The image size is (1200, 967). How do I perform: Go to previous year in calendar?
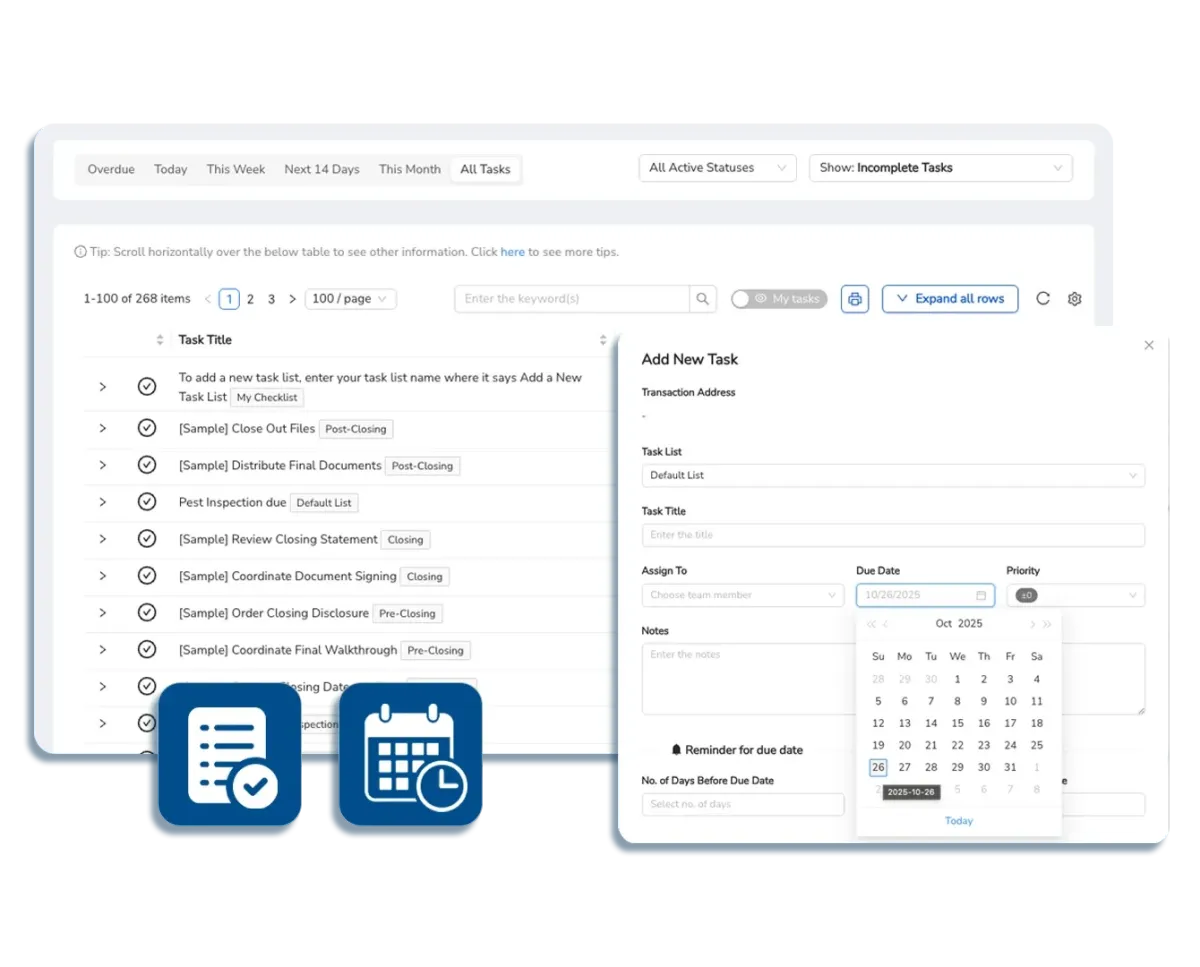[871, 624]
